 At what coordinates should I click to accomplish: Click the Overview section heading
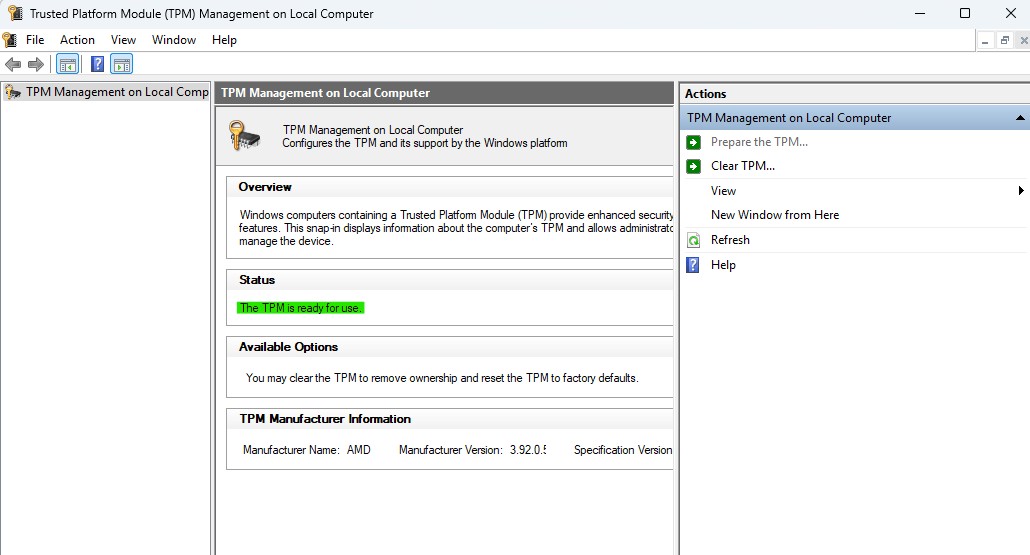coord(265,187)
